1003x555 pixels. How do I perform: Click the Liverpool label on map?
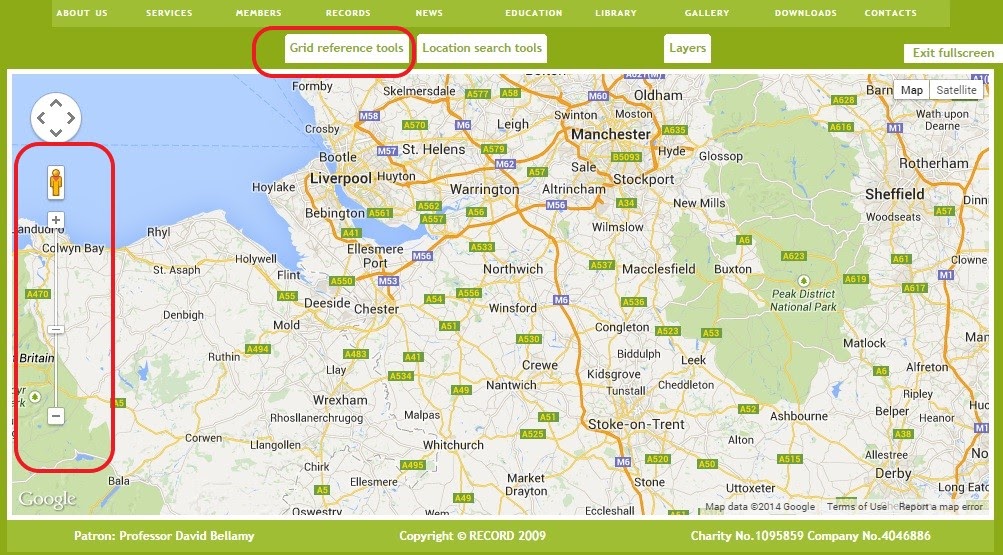click(340, 178)
